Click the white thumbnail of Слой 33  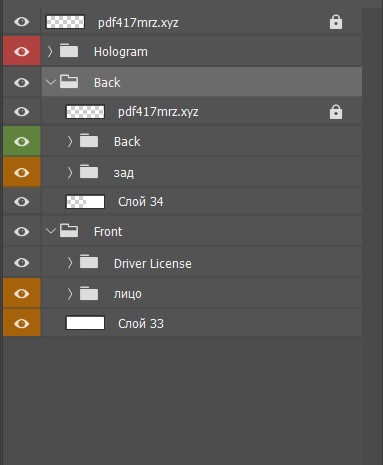(85, 323)
